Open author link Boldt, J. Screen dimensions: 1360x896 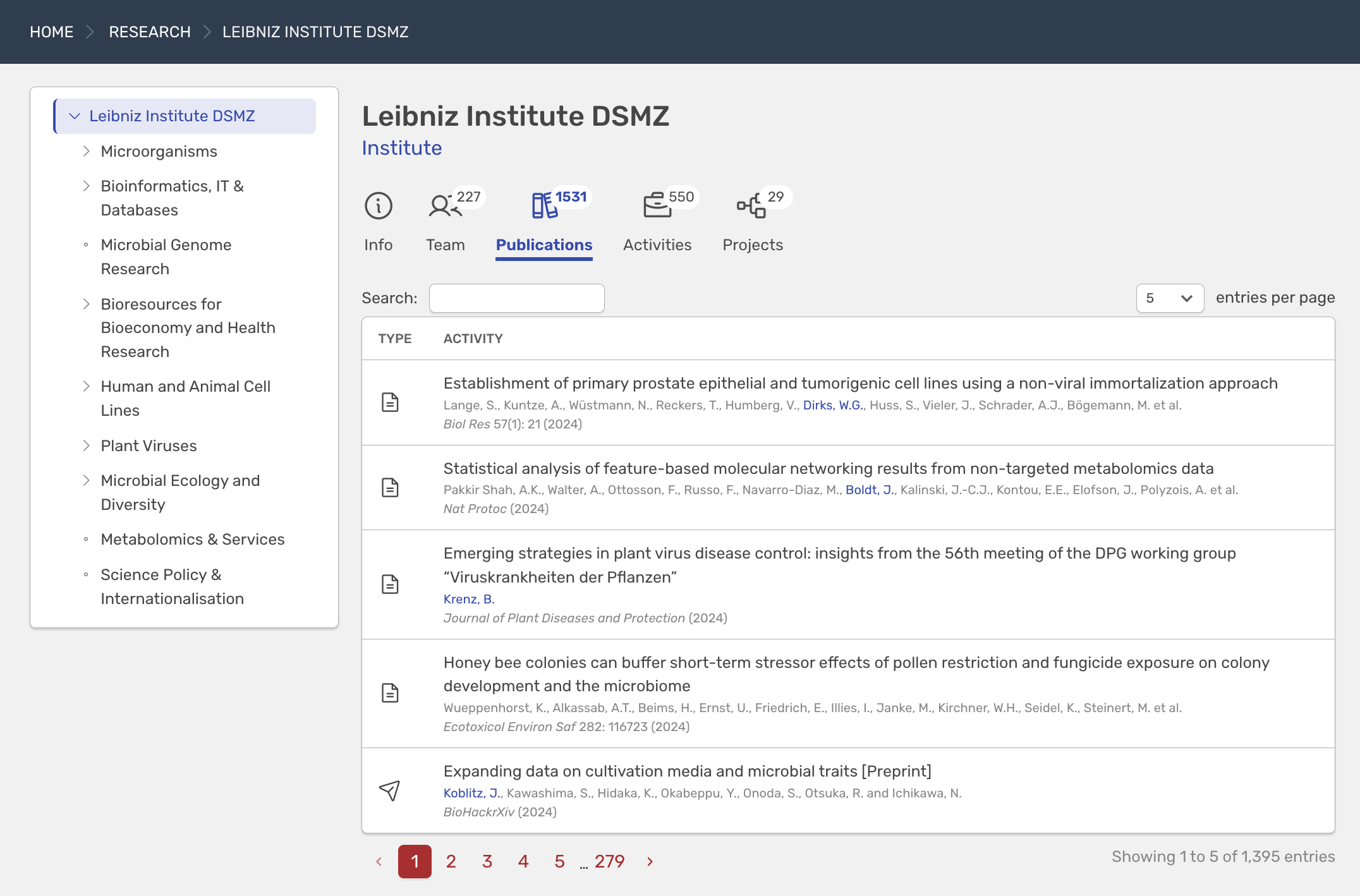pyautogui.click(x=870, y=490)
